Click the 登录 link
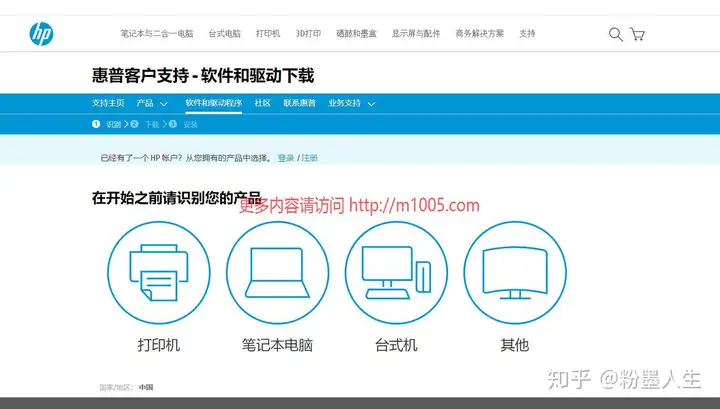 point(286,158)
